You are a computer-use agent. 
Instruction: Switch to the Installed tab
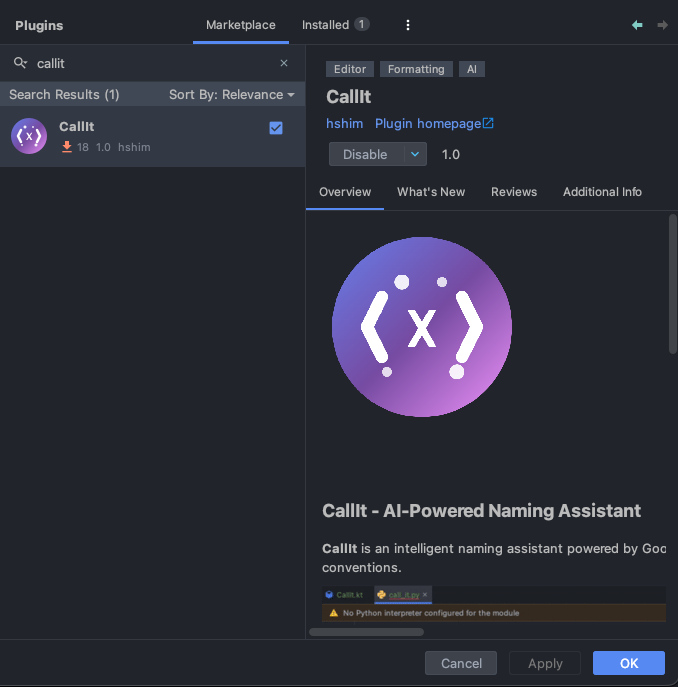tap(334, 25)
